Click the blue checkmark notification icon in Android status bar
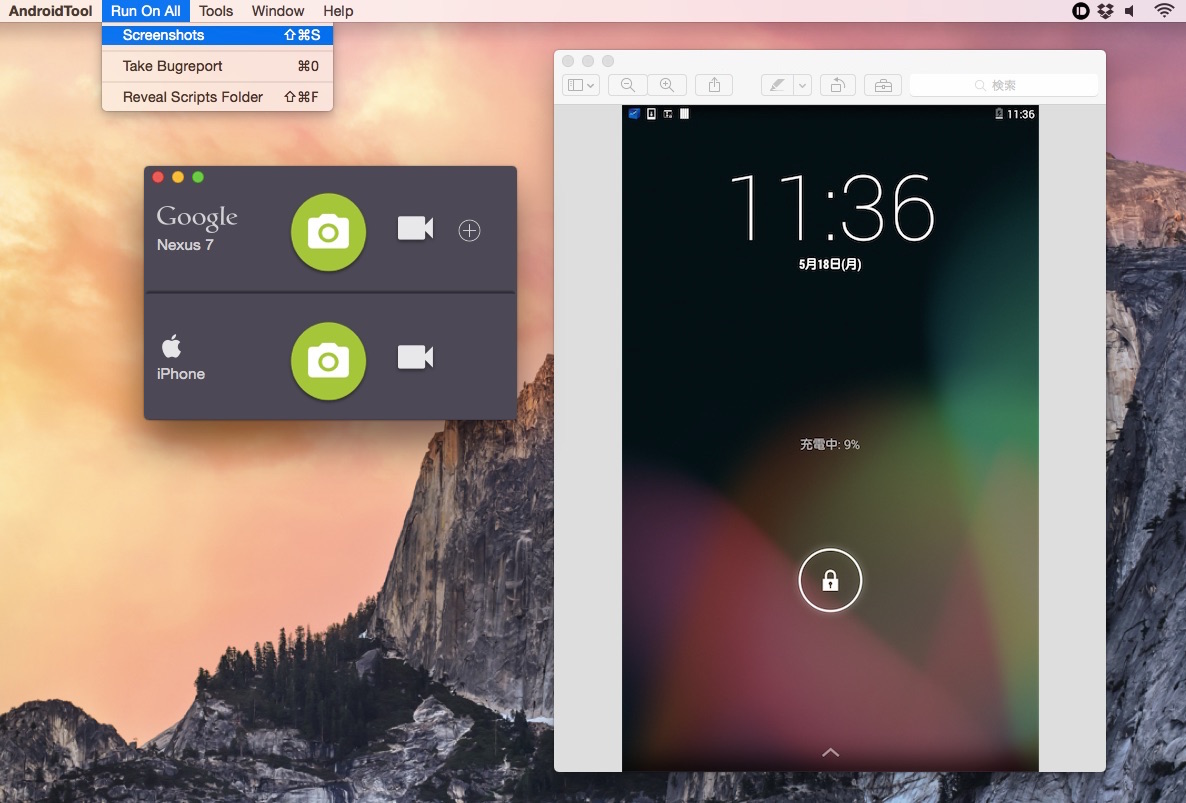 point(634,113)
